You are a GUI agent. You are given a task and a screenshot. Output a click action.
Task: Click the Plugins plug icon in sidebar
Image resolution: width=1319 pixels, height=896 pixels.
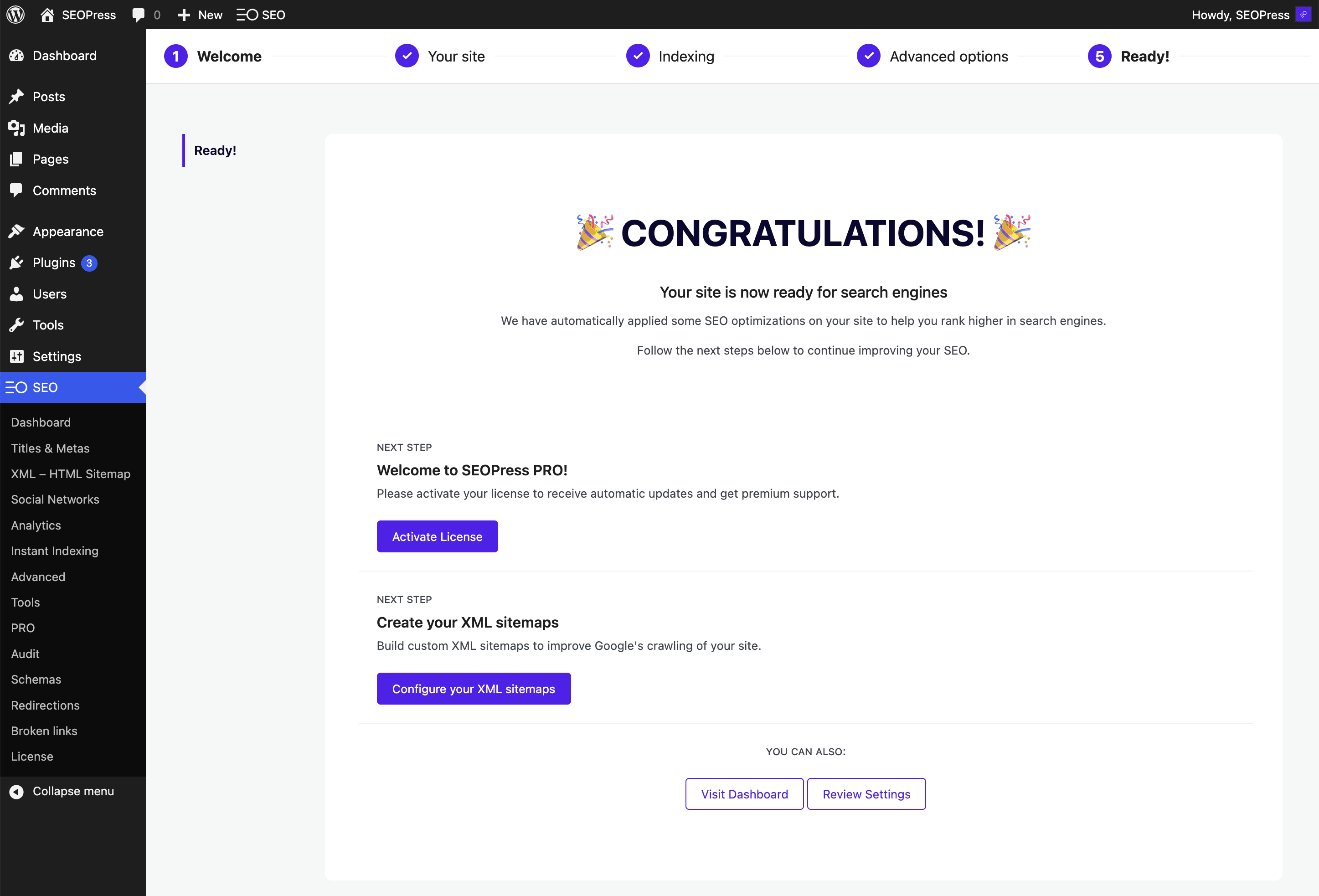[16, 263]
